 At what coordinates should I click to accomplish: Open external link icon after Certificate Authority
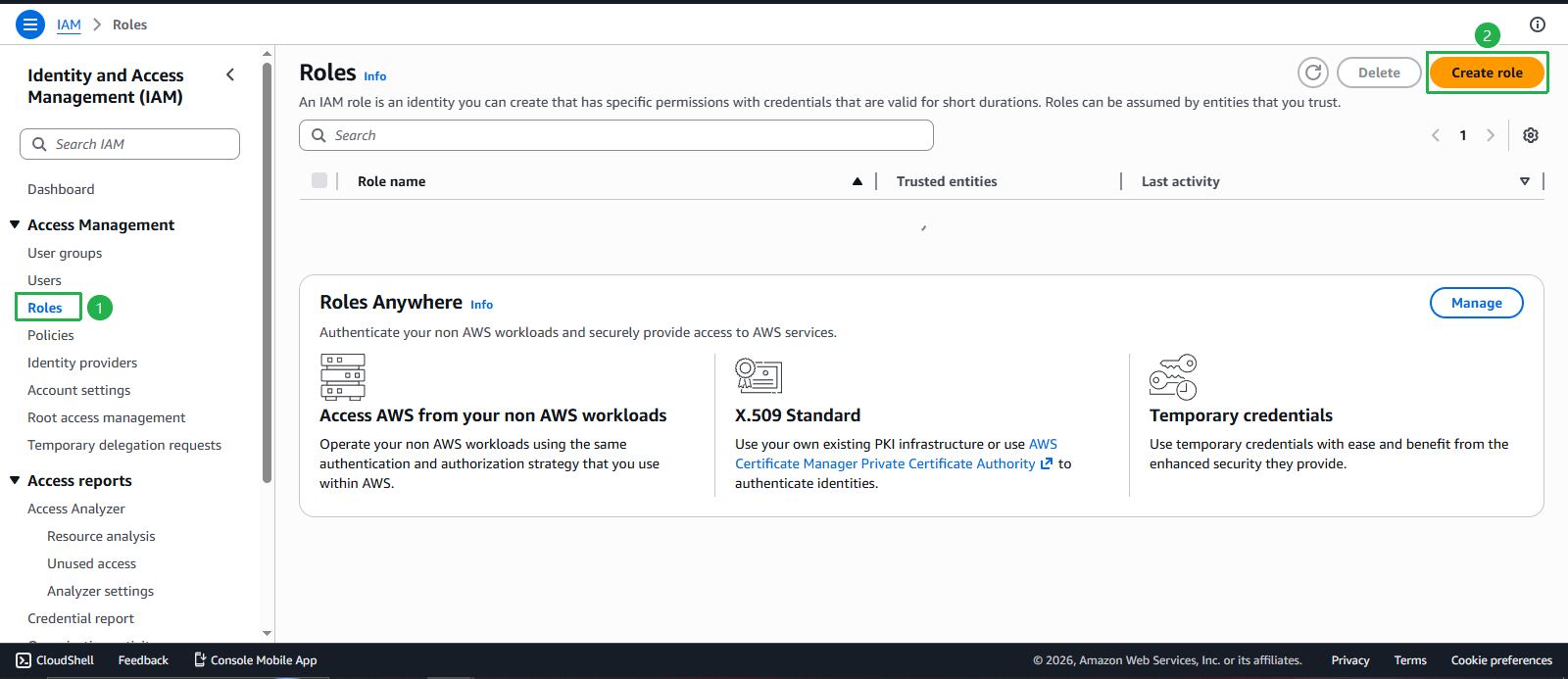coord(1047,463)
